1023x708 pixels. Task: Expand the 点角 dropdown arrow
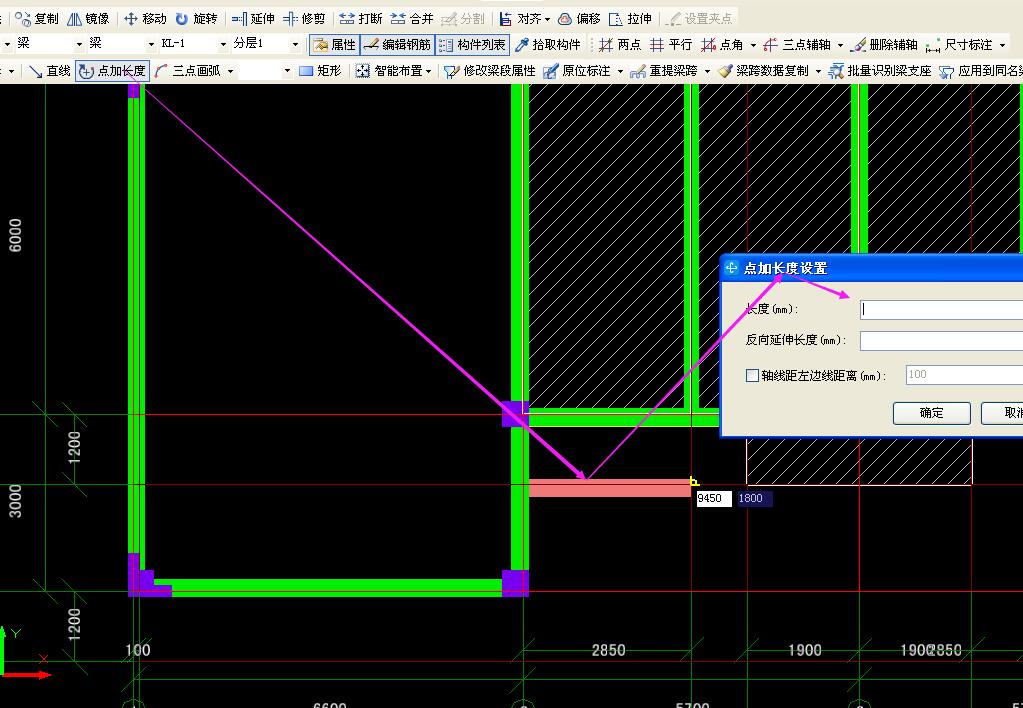click(x=753, y=45)
